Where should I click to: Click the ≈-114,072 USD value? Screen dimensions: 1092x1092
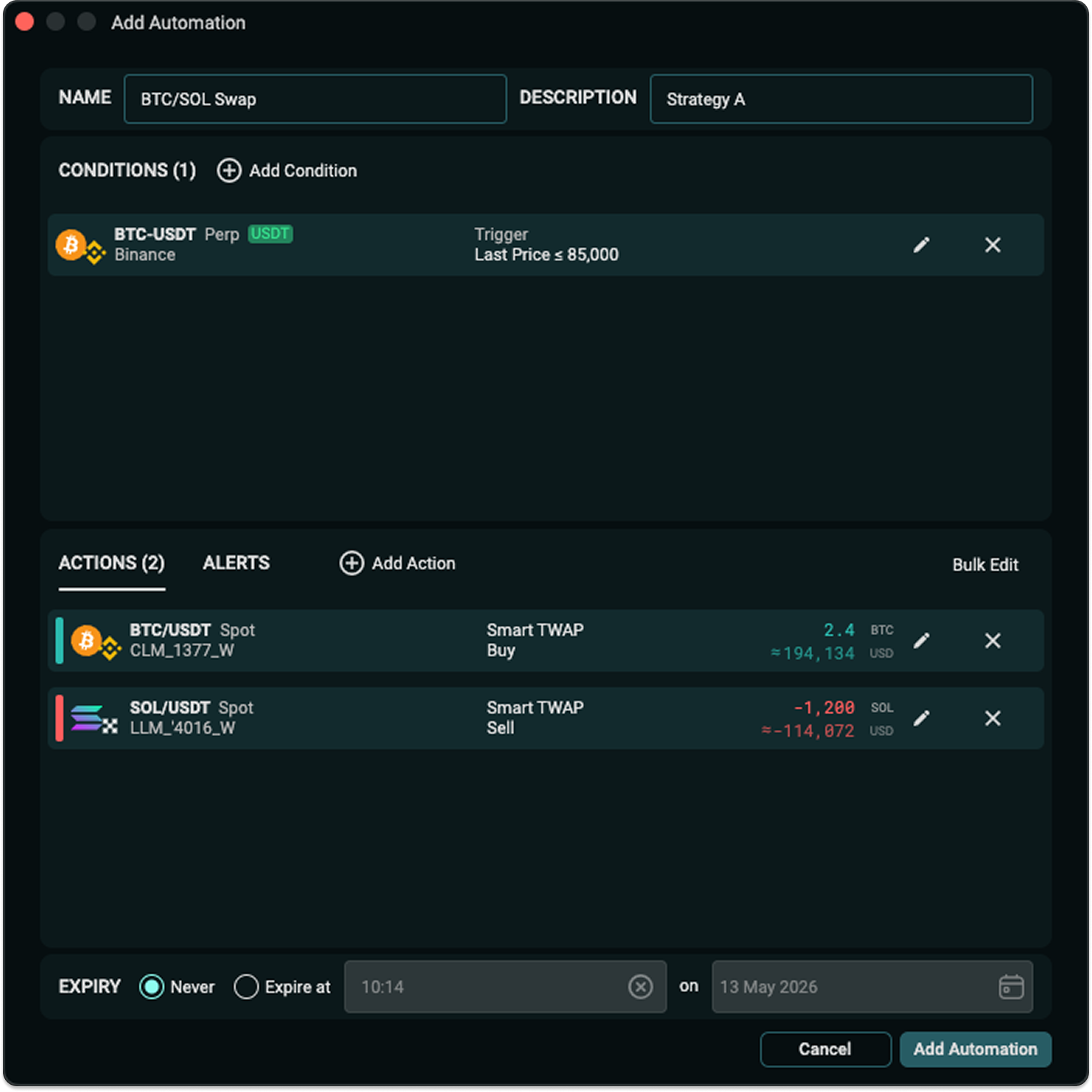807,731
